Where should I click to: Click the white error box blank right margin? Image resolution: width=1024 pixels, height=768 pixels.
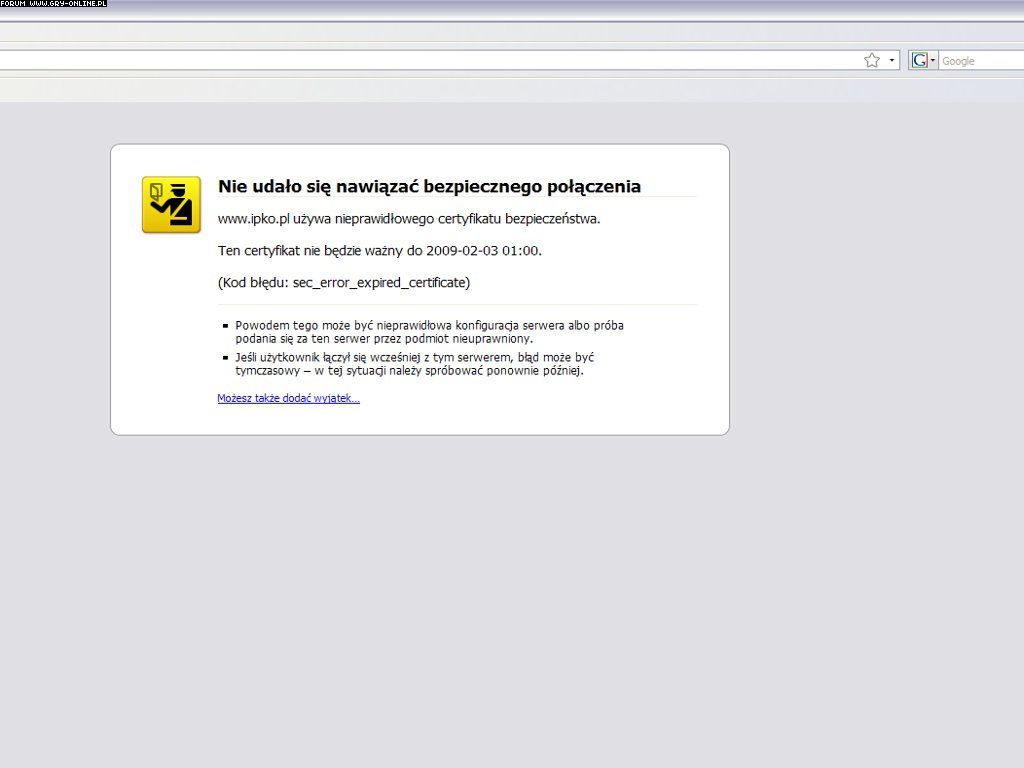[x=712, y=300]
